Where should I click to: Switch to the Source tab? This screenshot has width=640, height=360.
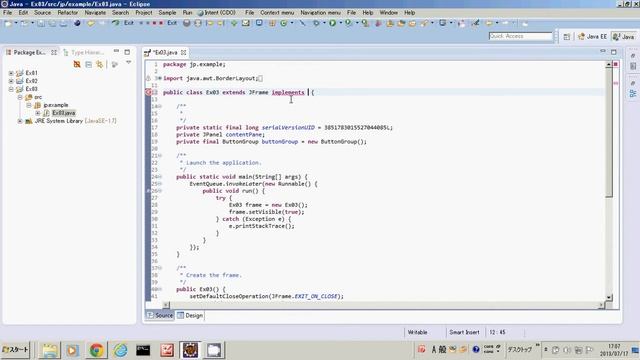[x=160, y=316]
